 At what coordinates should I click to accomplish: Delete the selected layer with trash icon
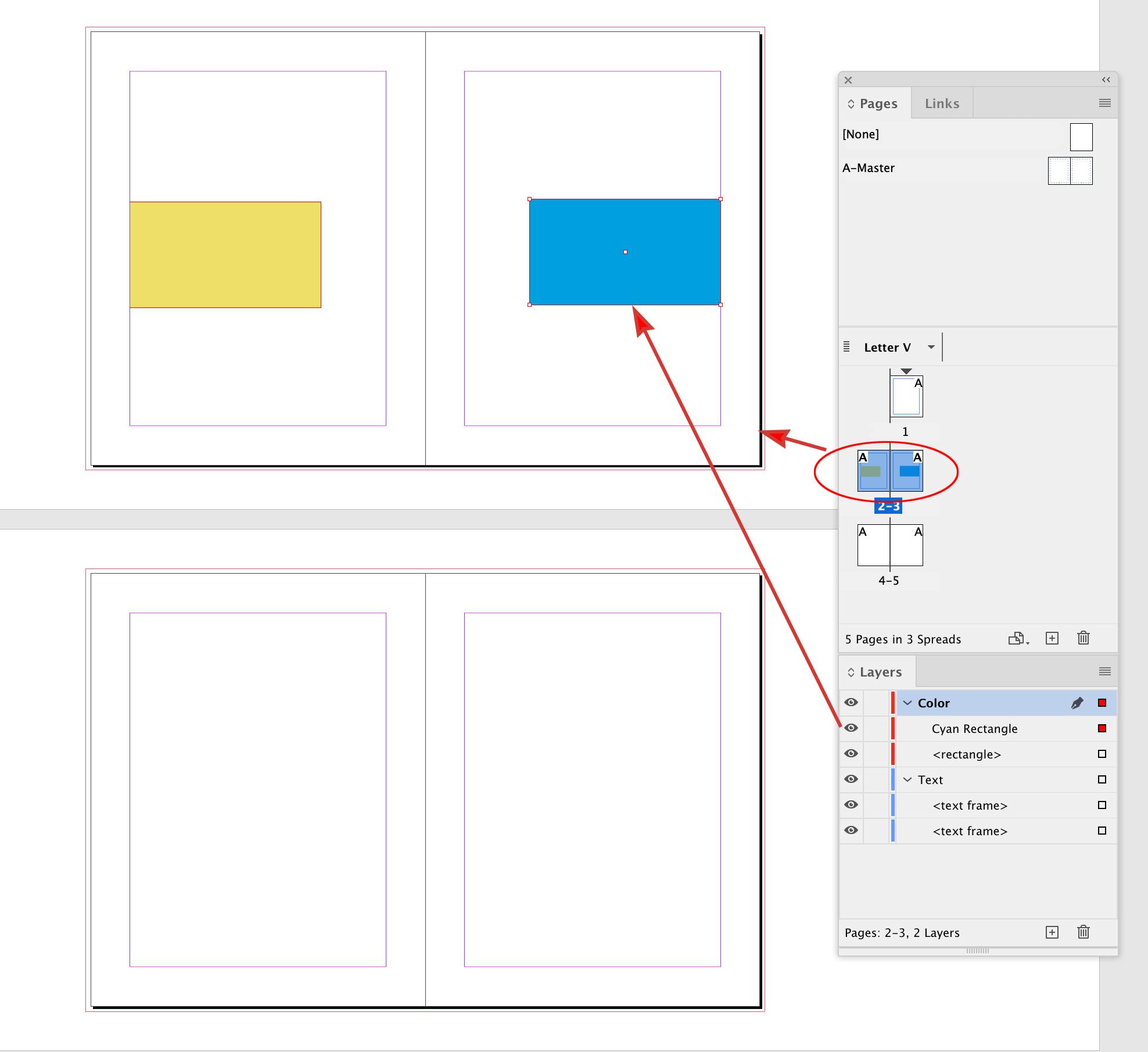point(1083,932)
